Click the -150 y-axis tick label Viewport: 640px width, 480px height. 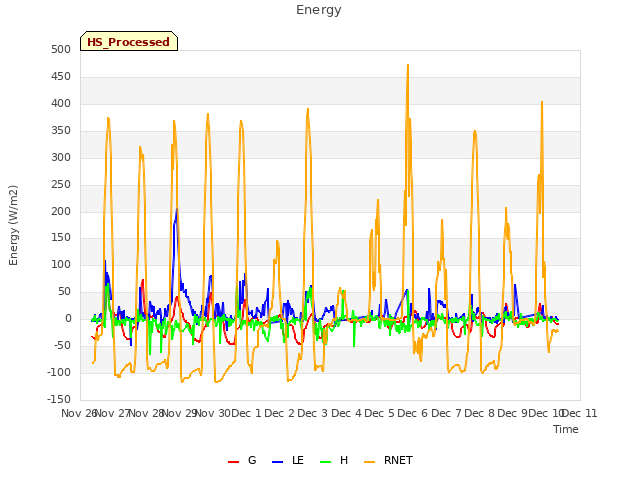coord(59,399)
